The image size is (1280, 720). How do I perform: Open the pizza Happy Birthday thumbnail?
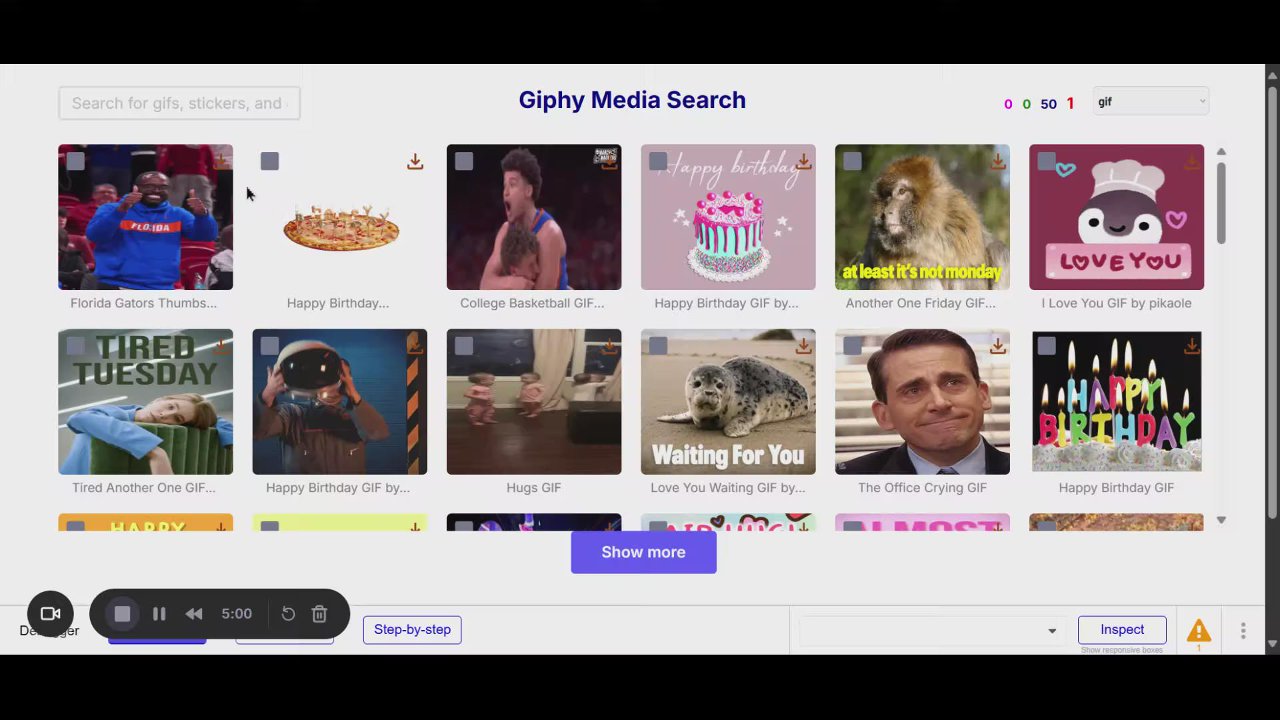click(339, 217)
